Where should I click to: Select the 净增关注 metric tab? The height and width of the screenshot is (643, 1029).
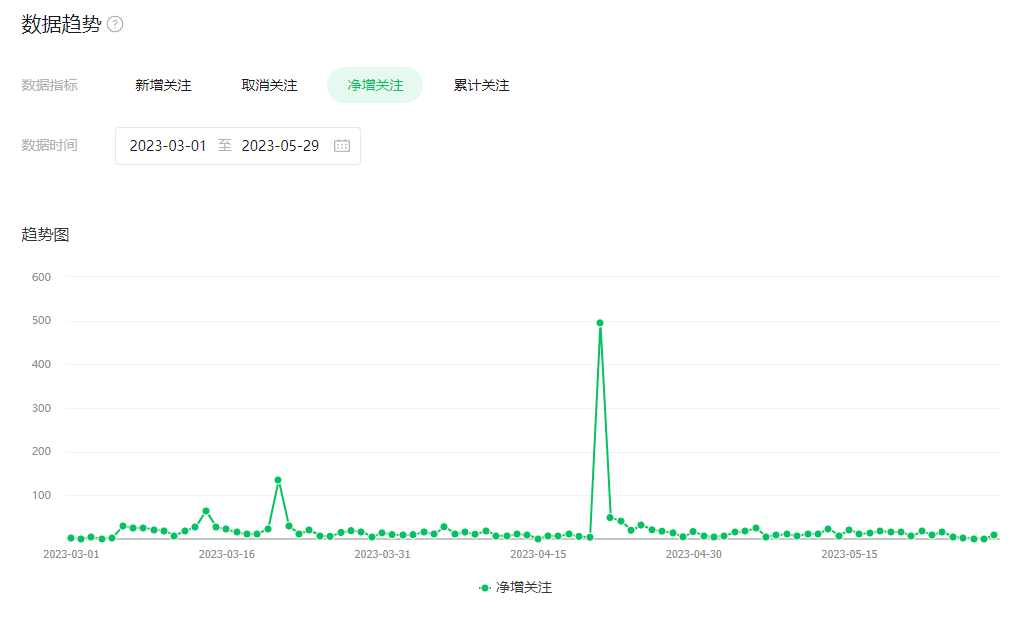(375, 85)
